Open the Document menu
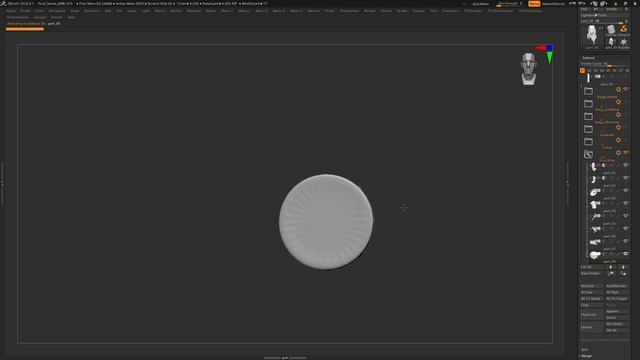640x360 pixels. tap(57, 11)
